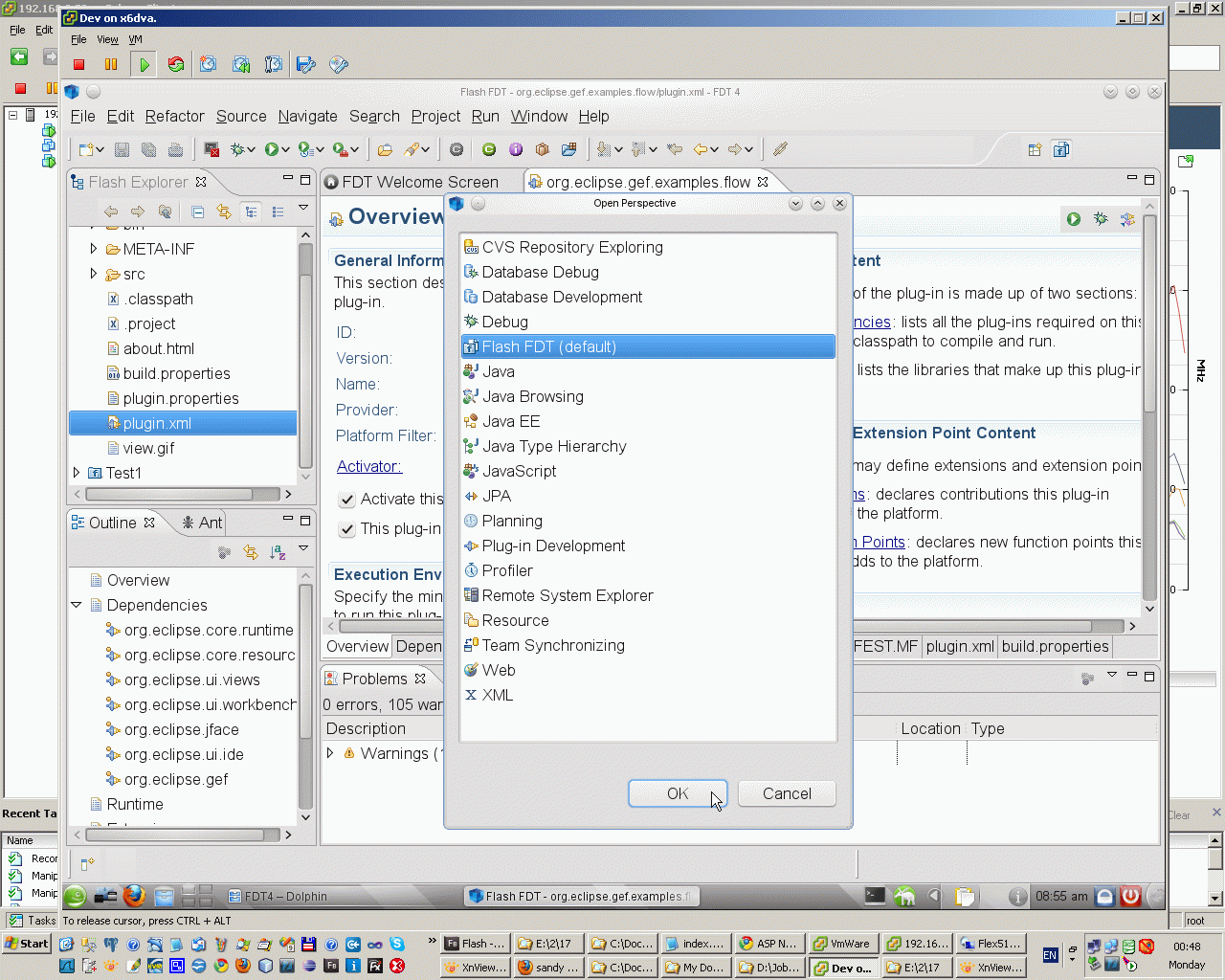Click Forward arrow in Flash Explorer toolbar
This screenshot has height=980, width=1225.
coord(138,212)
